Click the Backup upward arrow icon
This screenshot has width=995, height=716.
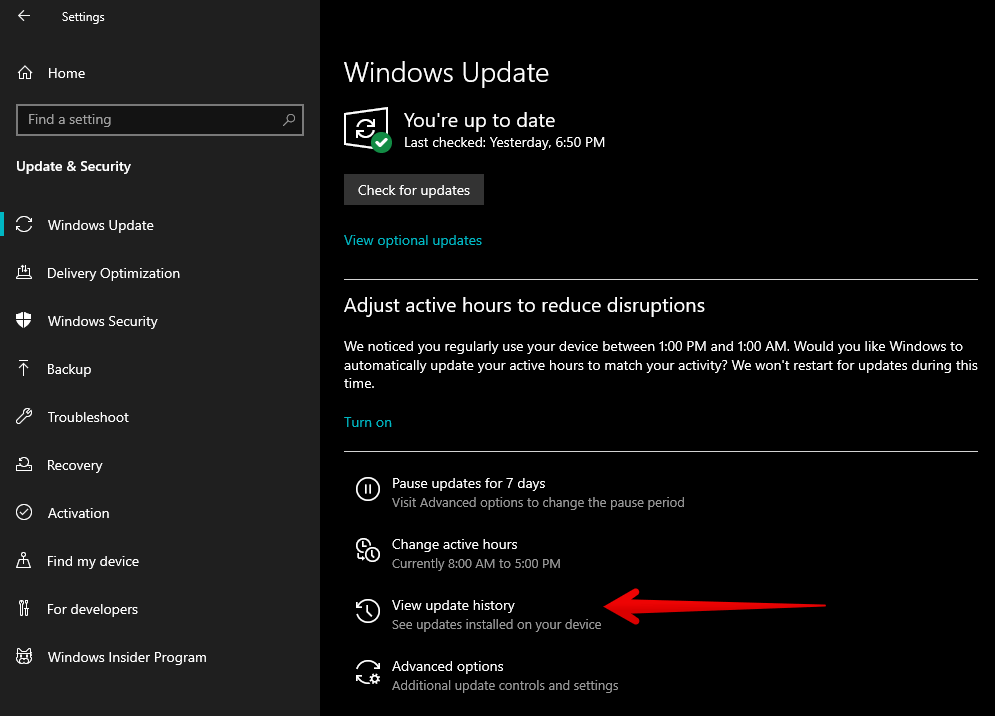tap(24, 369)
